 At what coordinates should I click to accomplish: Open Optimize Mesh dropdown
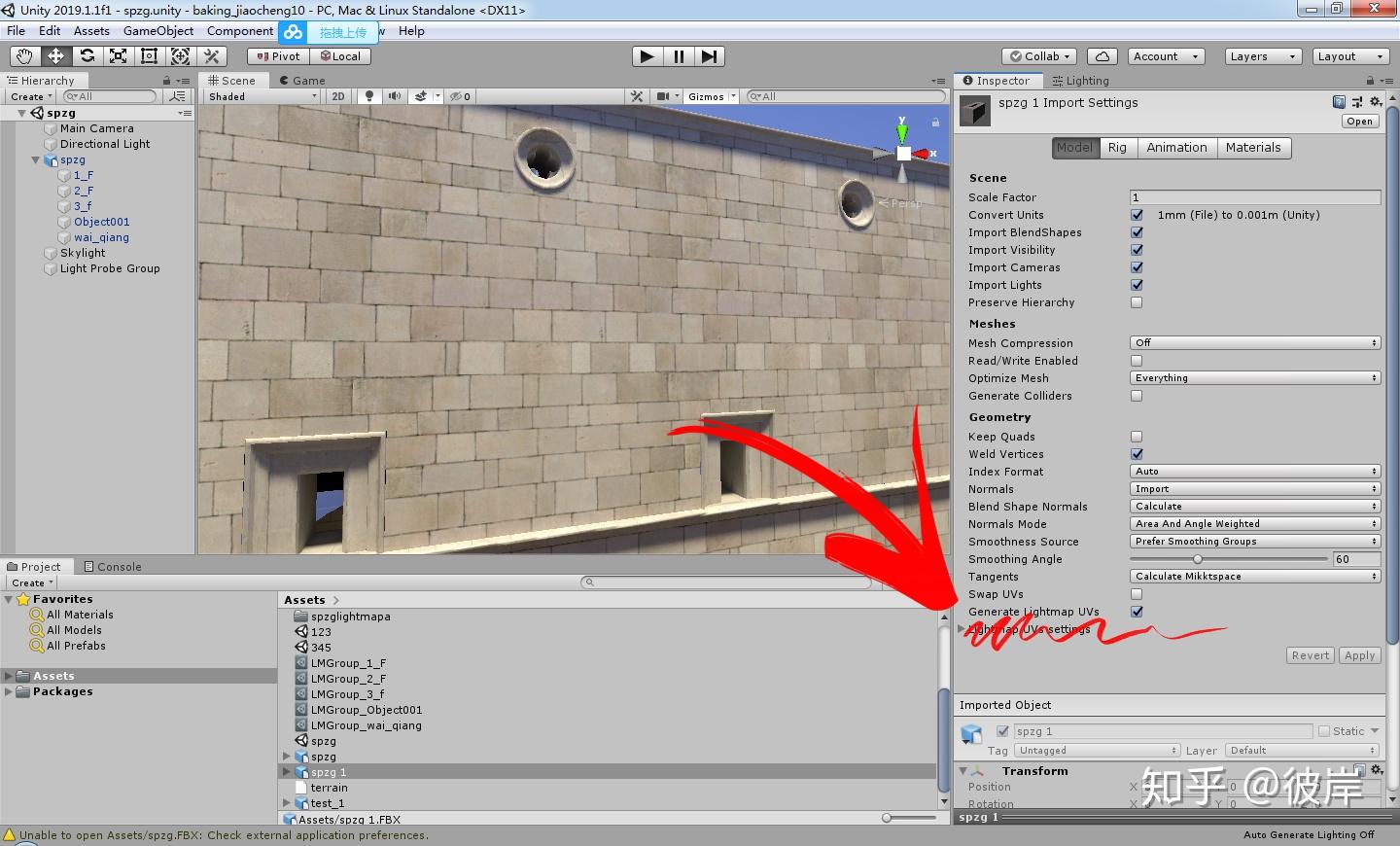coord(1255,378)
